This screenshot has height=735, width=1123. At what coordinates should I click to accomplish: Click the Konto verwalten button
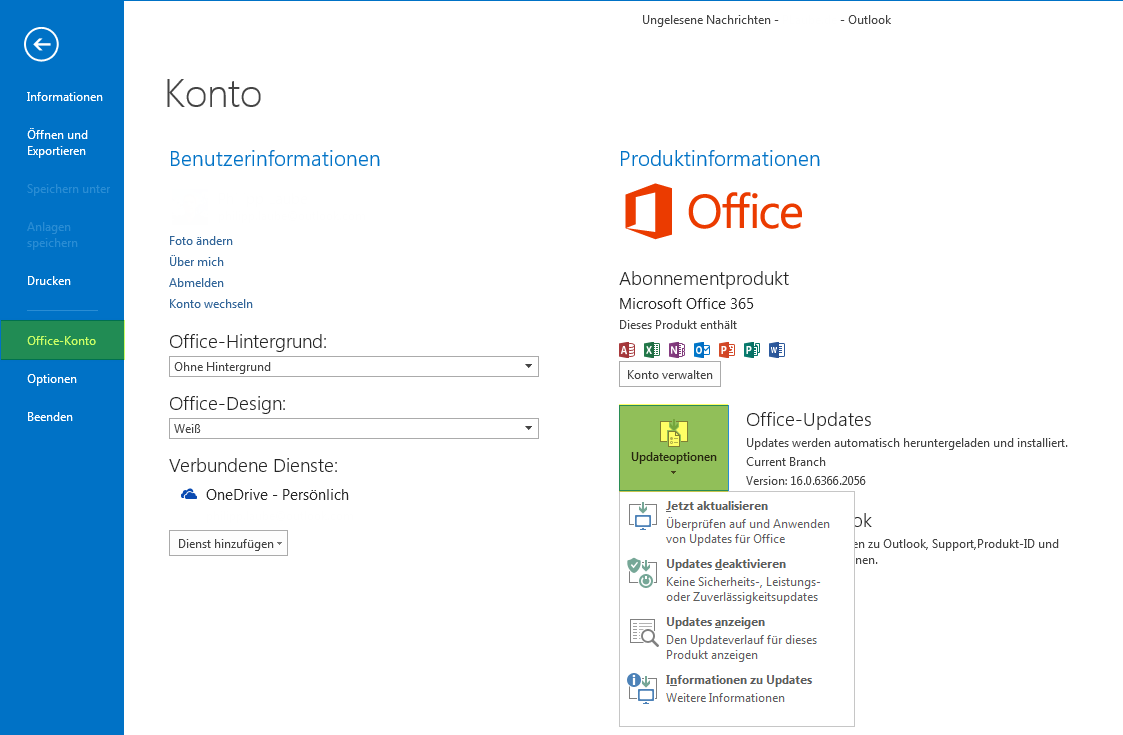pyautogui.click(x=670, y=375)
